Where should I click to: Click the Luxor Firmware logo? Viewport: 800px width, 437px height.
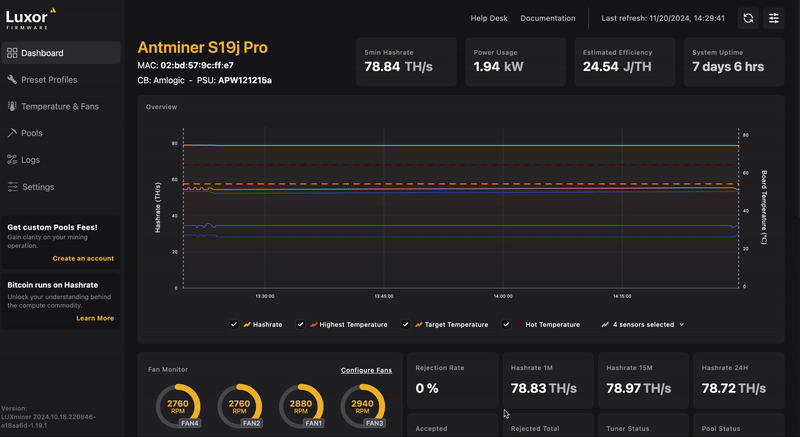31,18
